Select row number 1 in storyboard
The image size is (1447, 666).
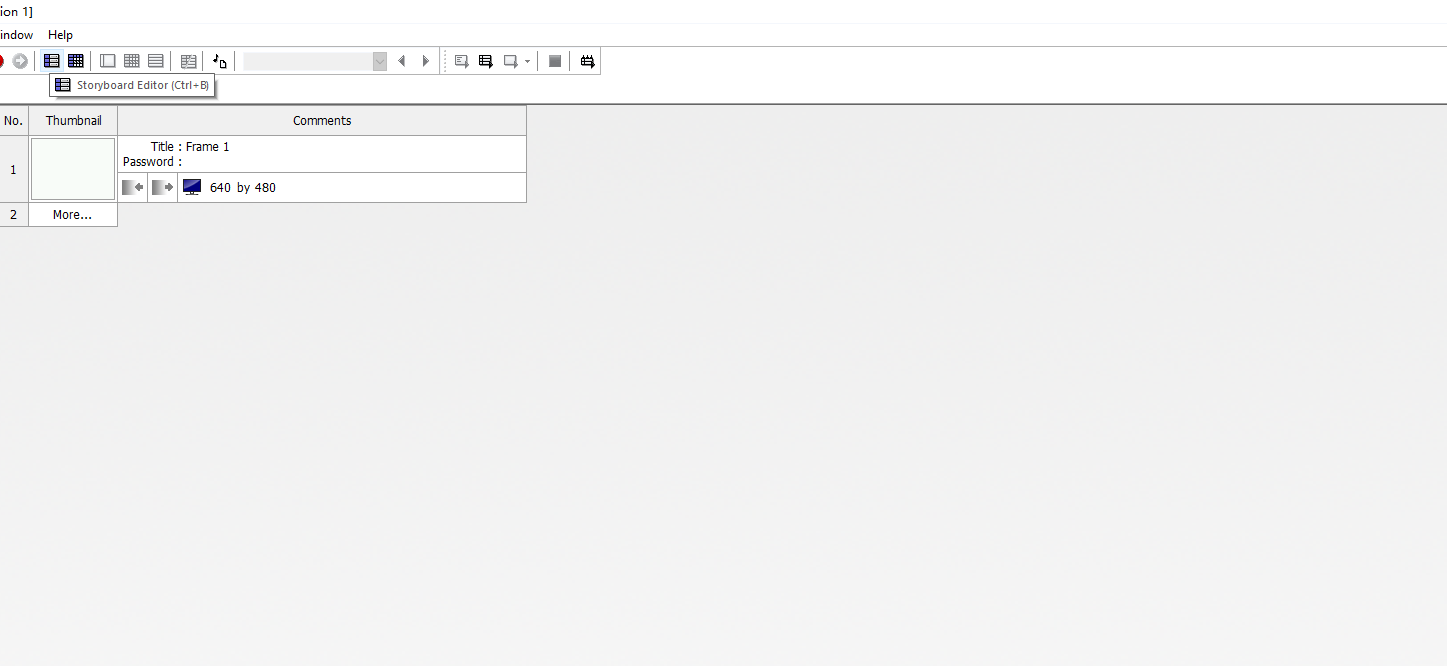tap(14, 169)
